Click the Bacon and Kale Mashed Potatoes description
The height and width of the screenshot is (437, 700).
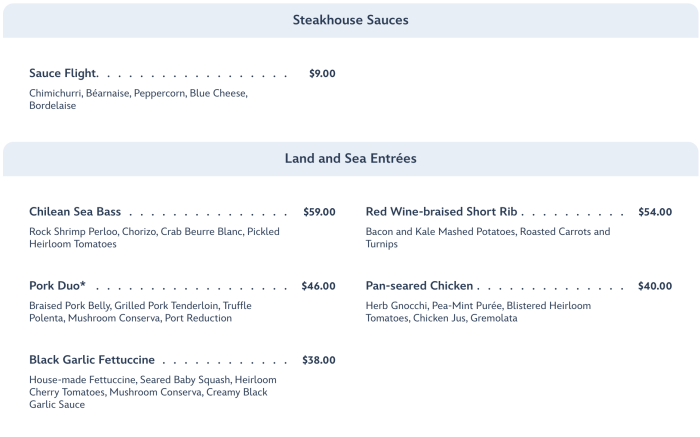point(487,238)
